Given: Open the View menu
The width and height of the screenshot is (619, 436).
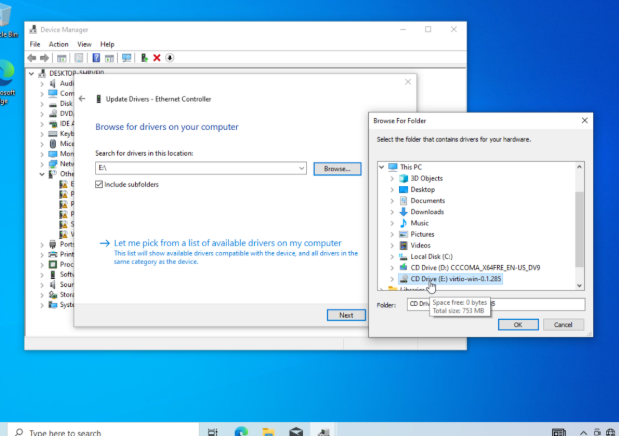Looking at the screenshot, I should (x=84, y=44).
